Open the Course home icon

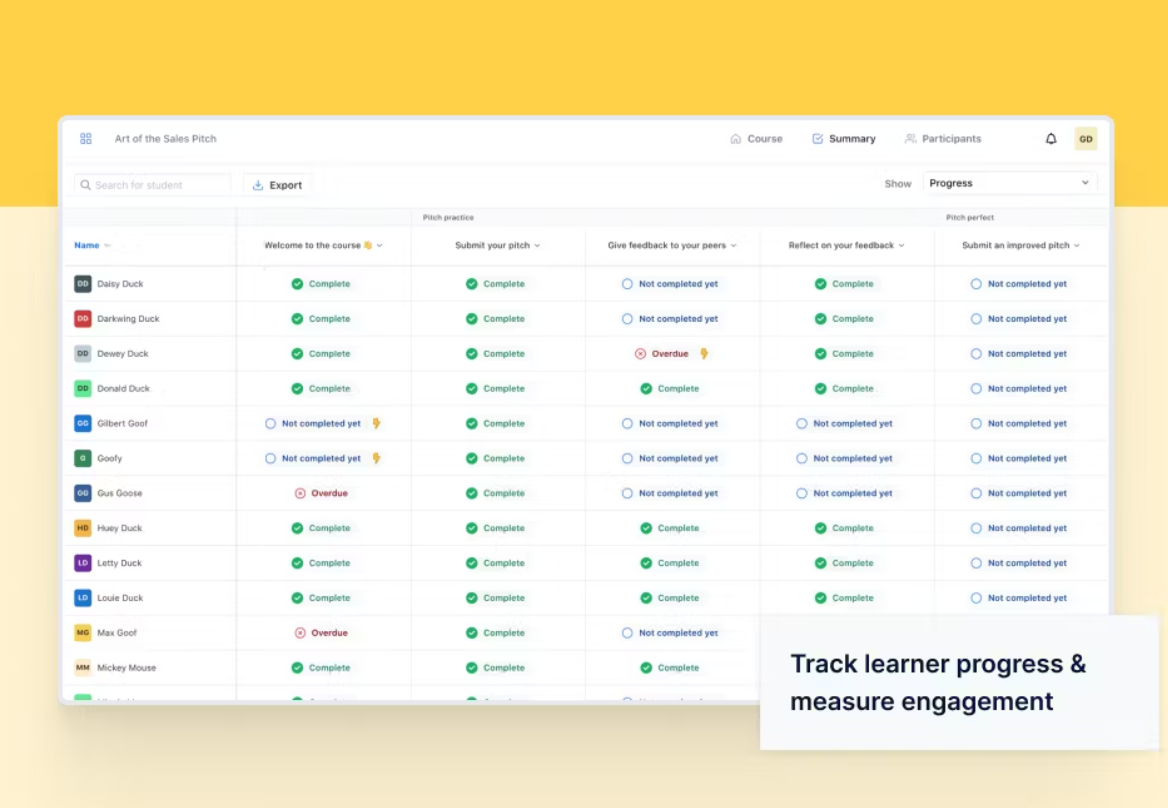737,138
